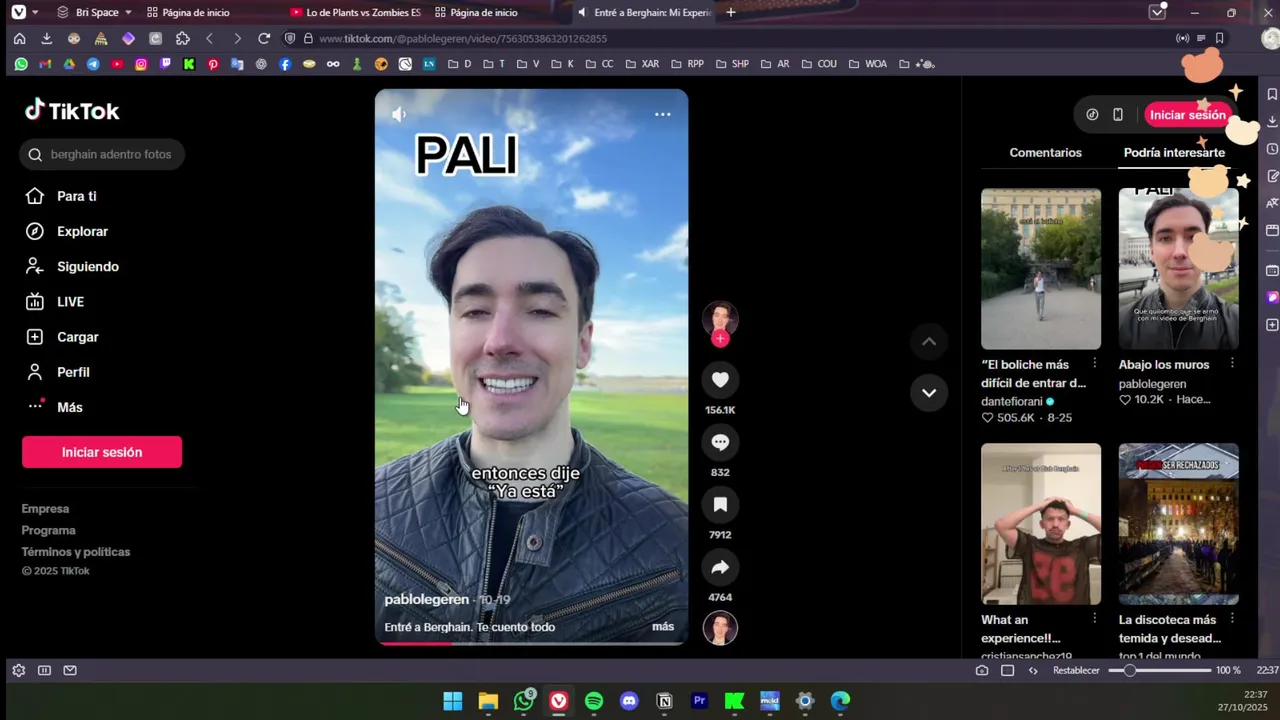Click the search field with berghain text
The width and height of the screenshot is (1280, 720).
[102, 154]
